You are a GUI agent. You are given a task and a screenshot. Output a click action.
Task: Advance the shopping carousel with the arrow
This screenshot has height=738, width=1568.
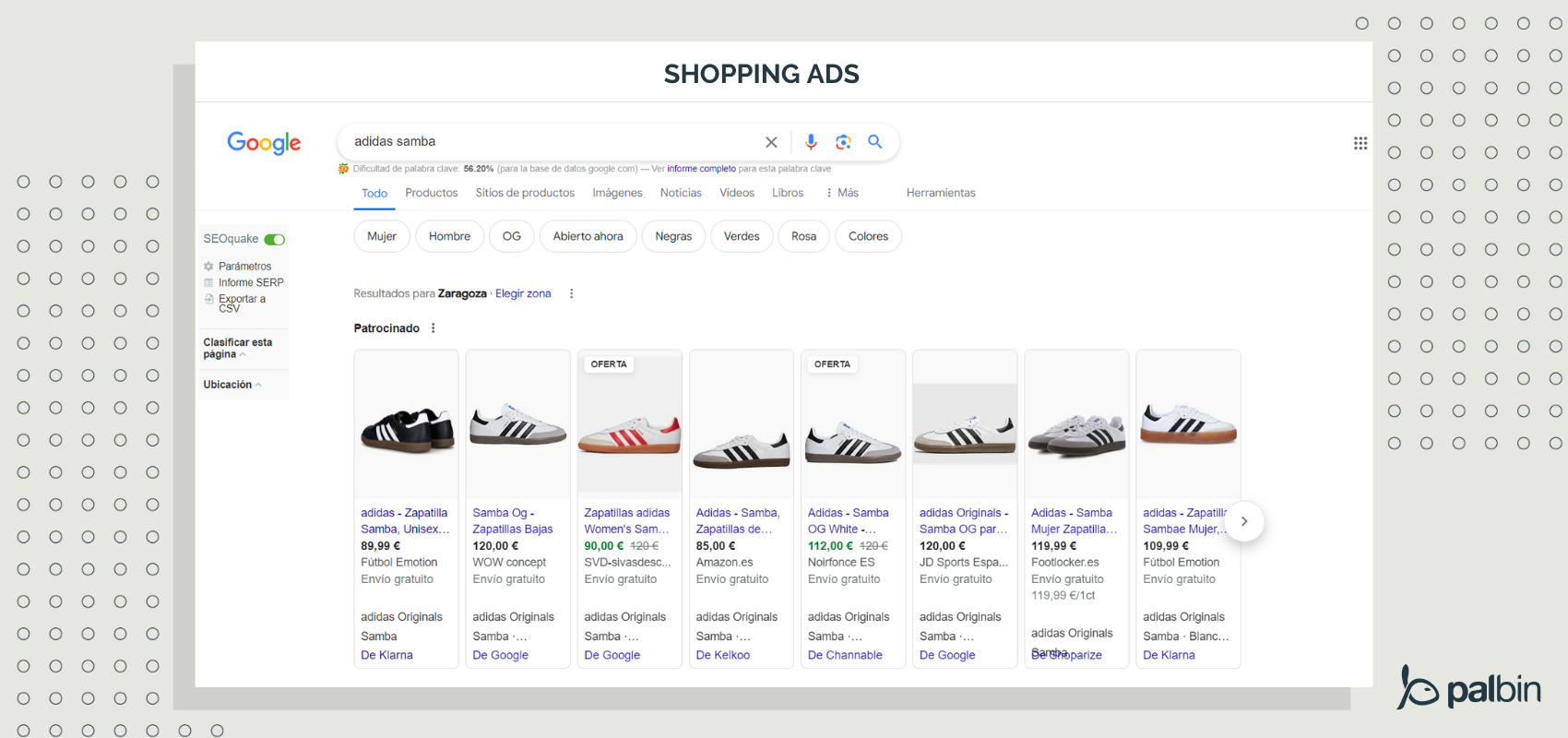tap(1243, 521)
